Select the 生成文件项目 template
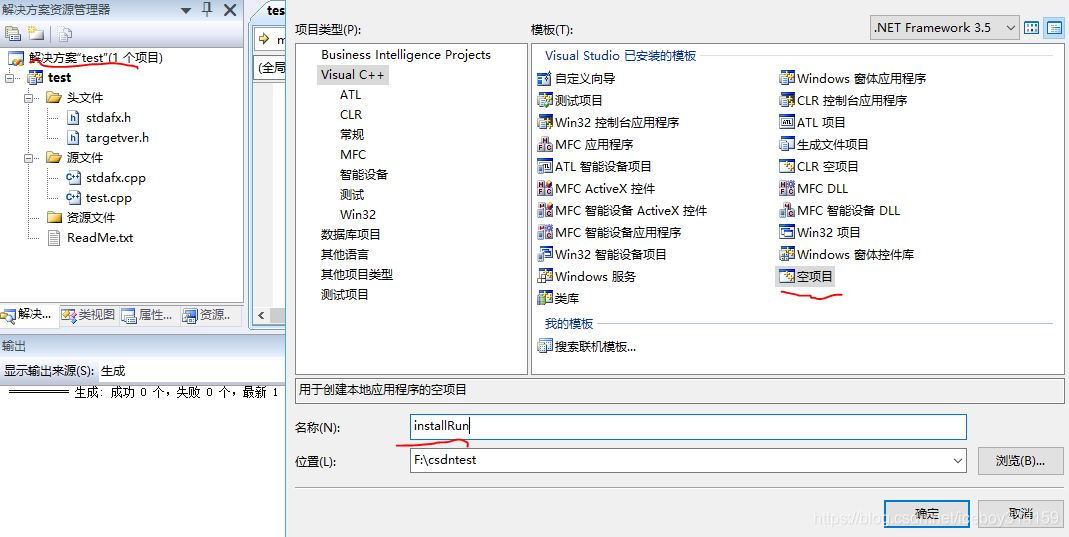Viewport: 1069px width, 537px height. (824, 144)
